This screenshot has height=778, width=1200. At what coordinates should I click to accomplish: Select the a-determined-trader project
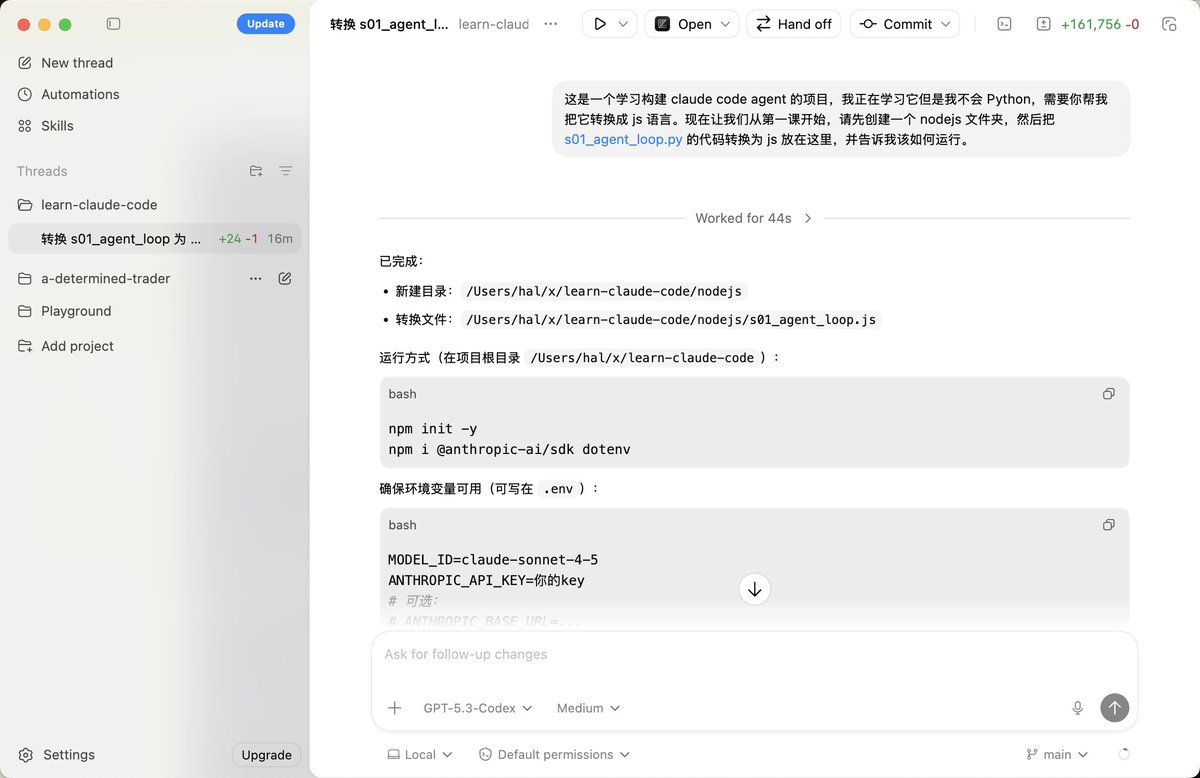click(105, 279)
